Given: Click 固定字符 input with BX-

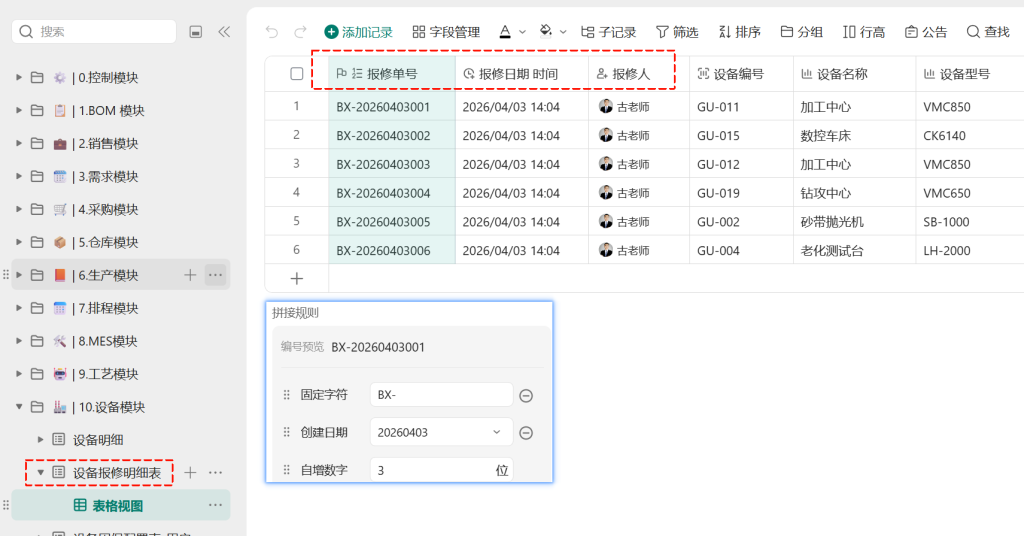Looking at the screenshot, I should (441, 395).
